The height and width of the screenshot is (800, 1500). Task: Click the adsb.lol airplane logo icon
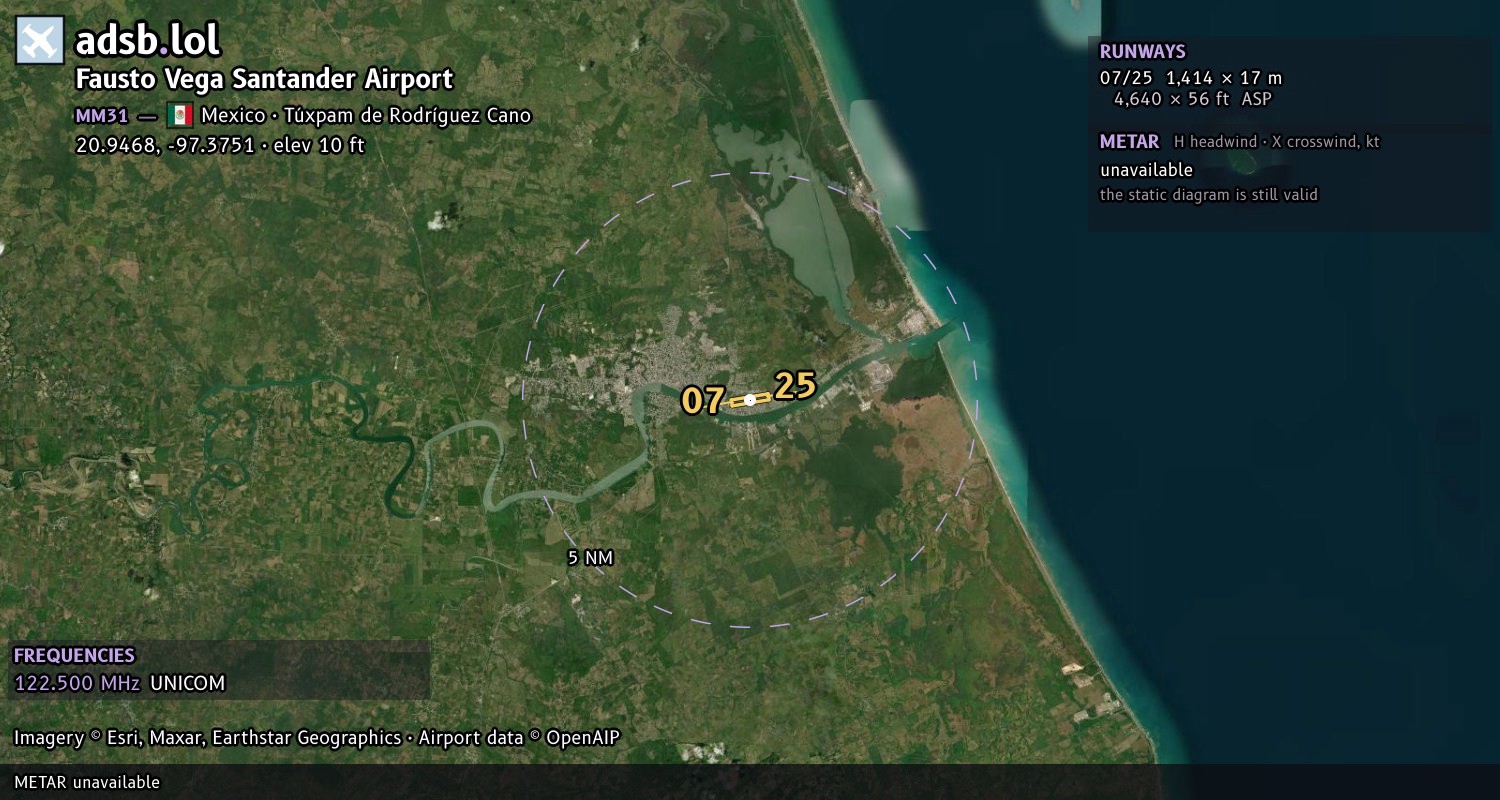coord(40,40)
